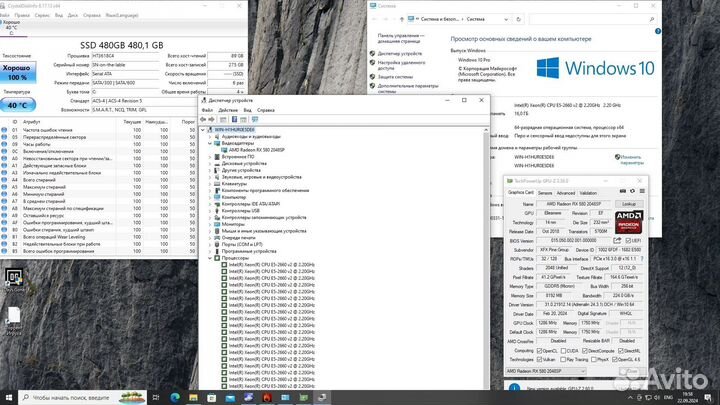Image resolution: width=720 pixels, height=405 pixels.
Task: Open Microsoft Edge from taskbar
Action: (175, 397)
